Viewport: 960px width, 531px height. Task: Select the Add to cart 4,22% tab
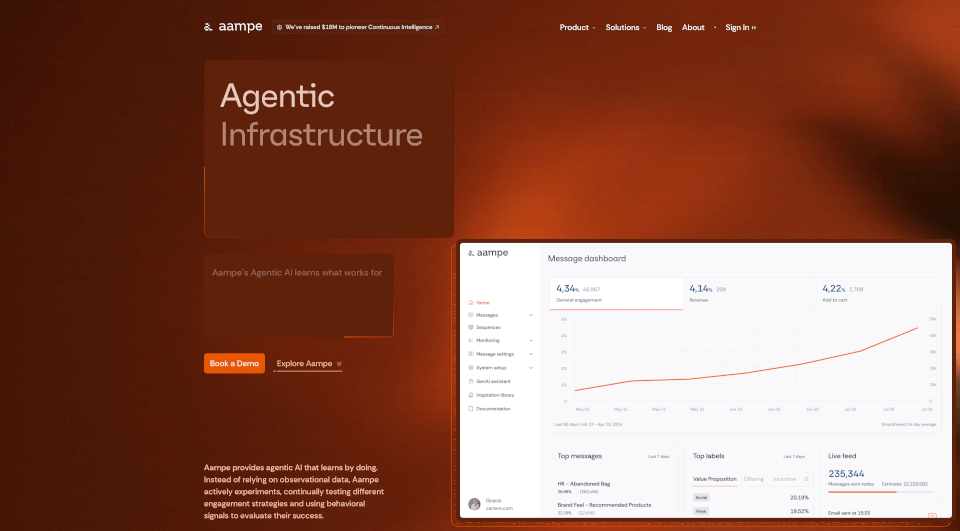pos(879,293)
